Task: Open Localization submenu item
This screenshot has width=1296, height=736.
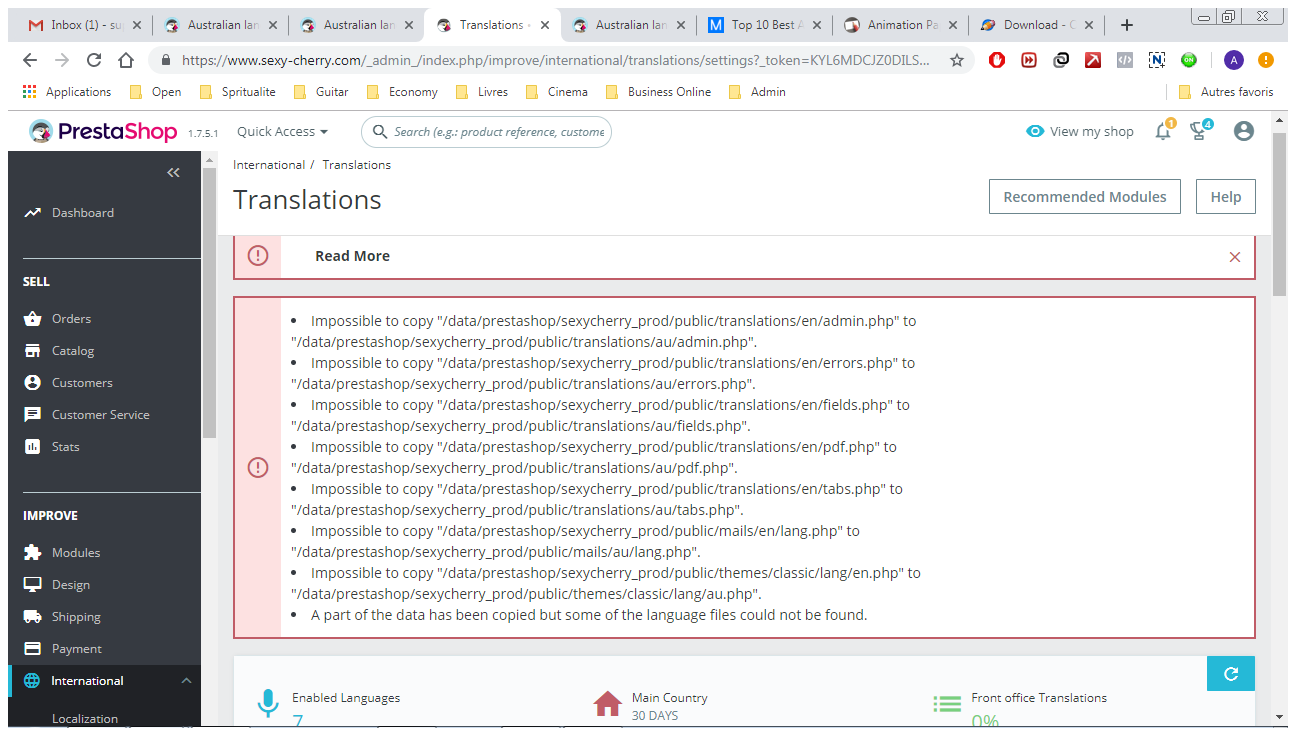Action: (85, 718)
